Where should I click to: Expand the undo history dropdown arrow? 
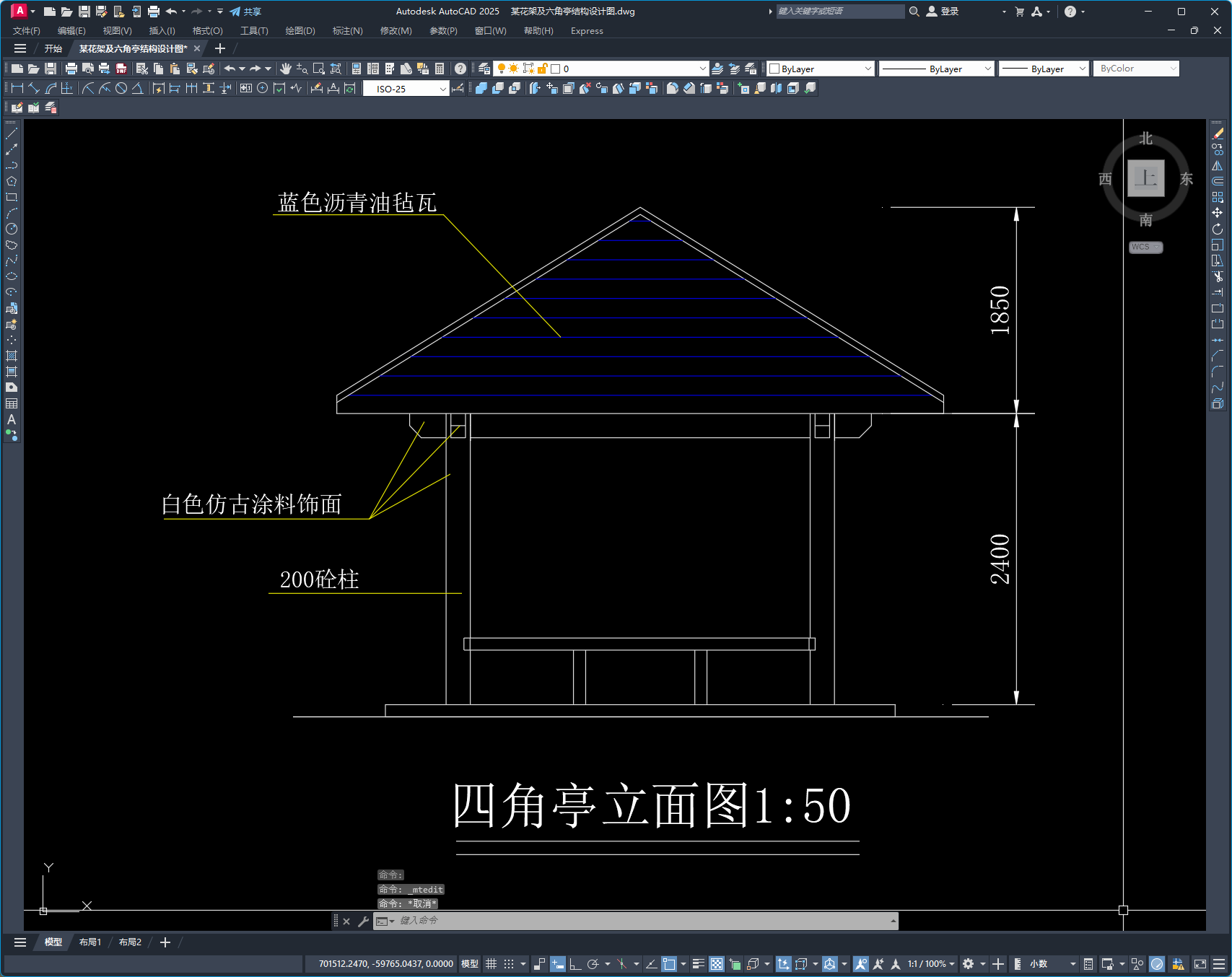pyautogui.click(x=242, y=69)
